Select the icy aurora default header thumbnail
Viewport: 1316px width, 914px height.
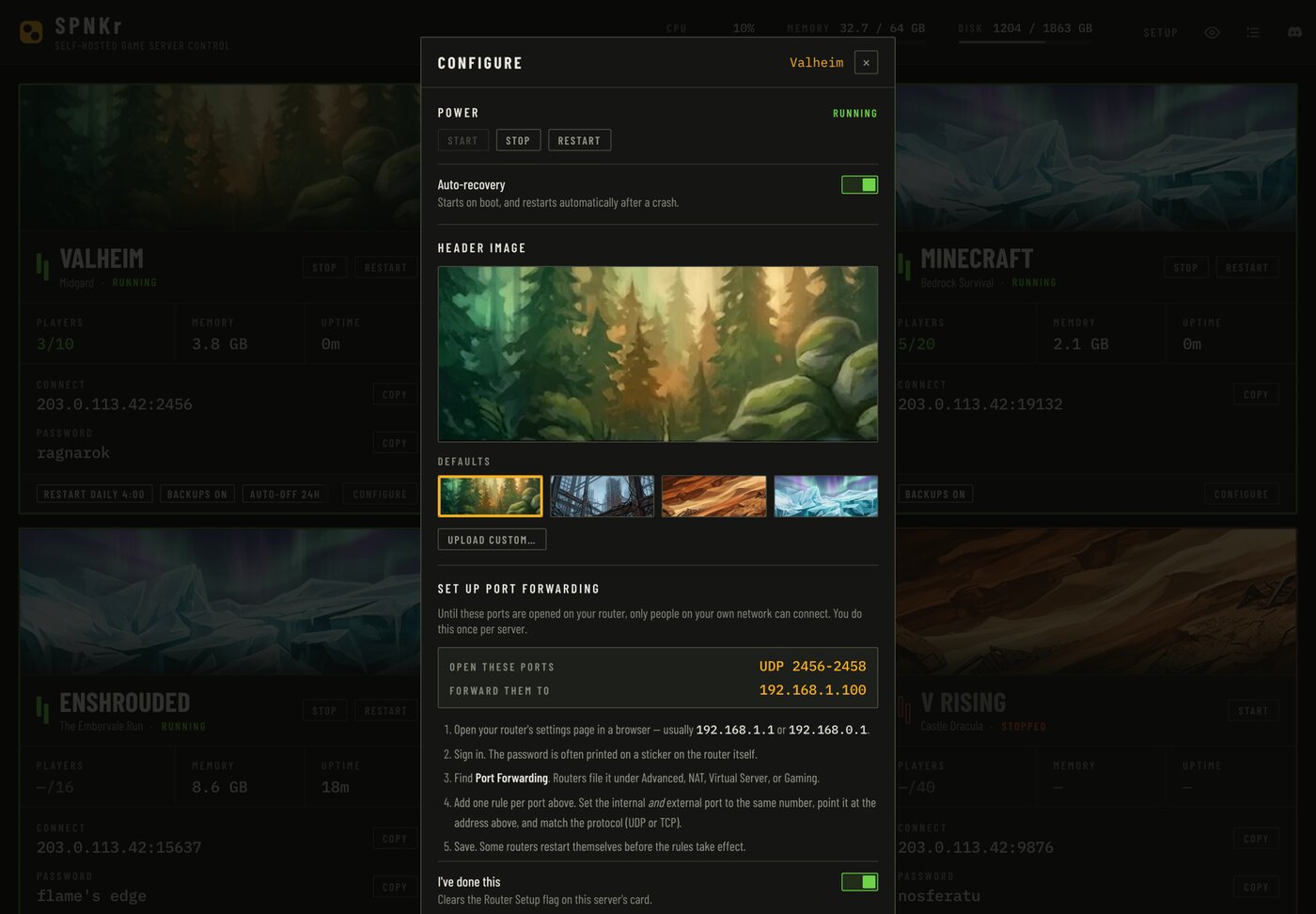point(825,496)
